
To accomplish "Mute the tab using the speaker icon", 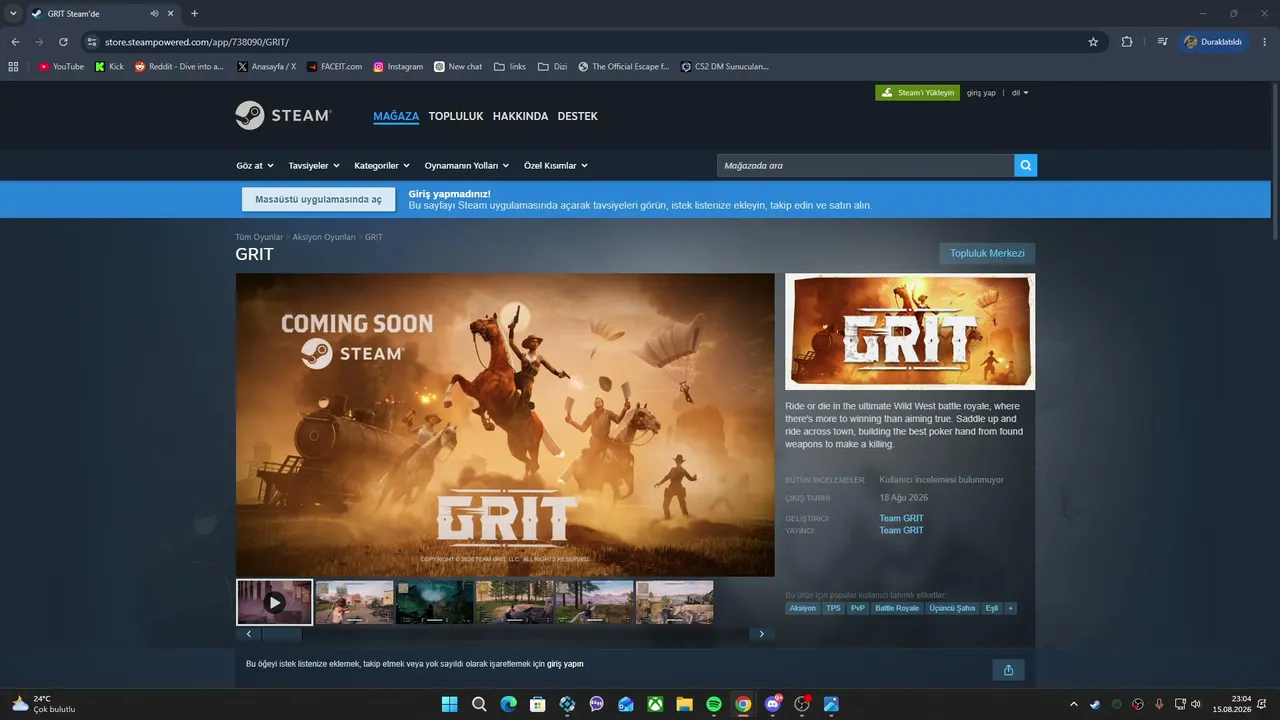I will coord(154,14).
